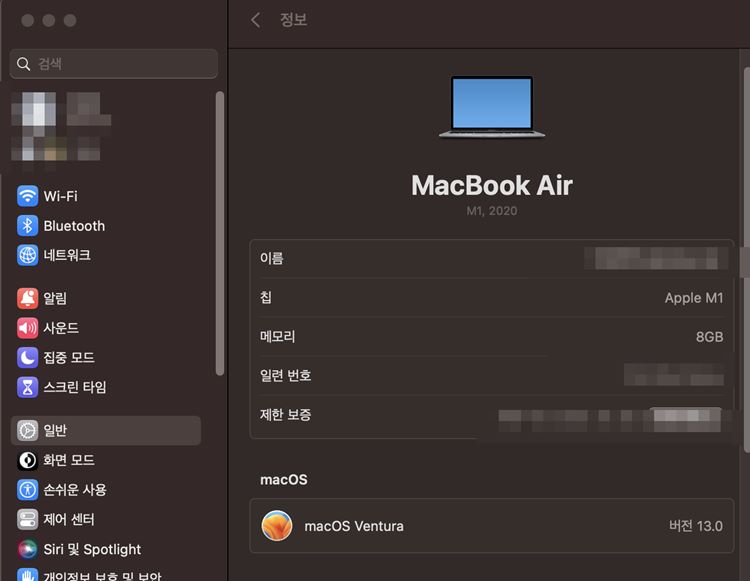Select the Bluetooth label in sidebar

74,226
